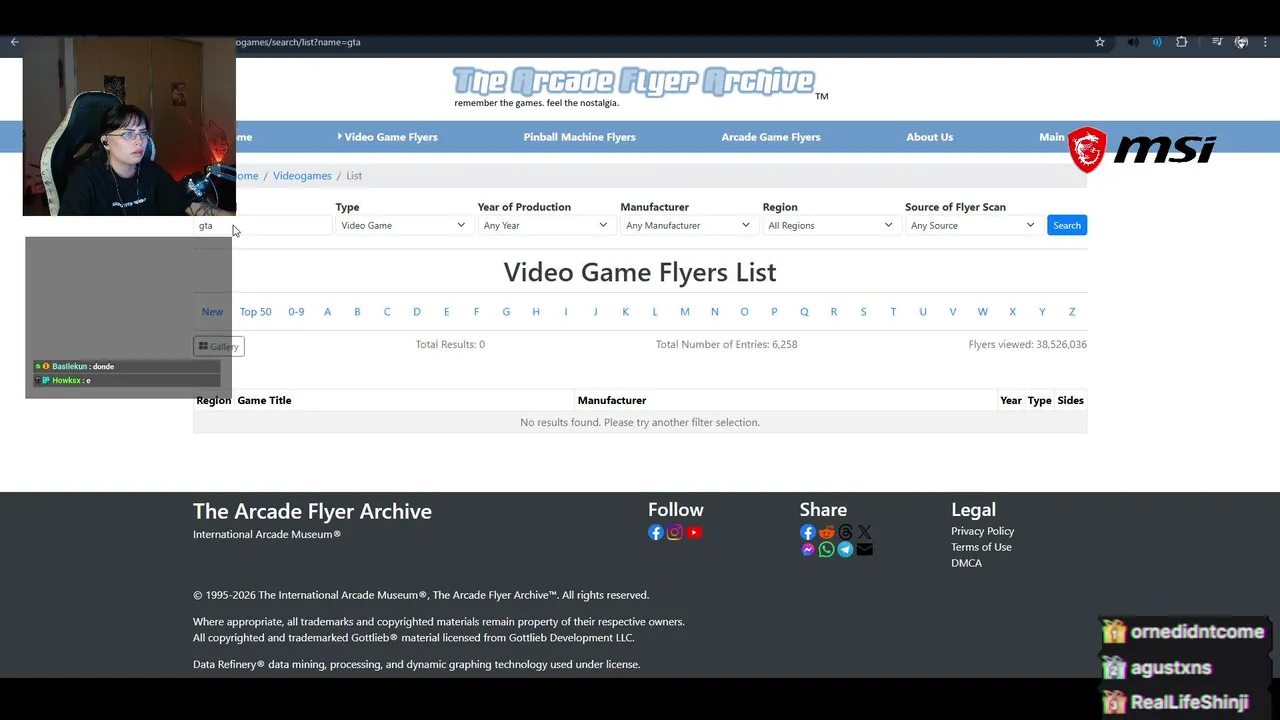This screenshot has height=720, width=1280.
Task: Open the browser three-dot menu
Action: [1266, 42]
